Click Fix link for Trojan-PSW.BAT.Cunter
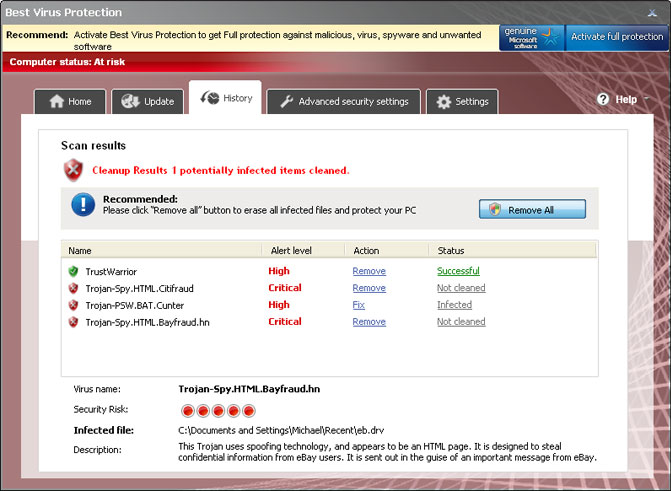The image size is (671, 491). tap(359, 305)
